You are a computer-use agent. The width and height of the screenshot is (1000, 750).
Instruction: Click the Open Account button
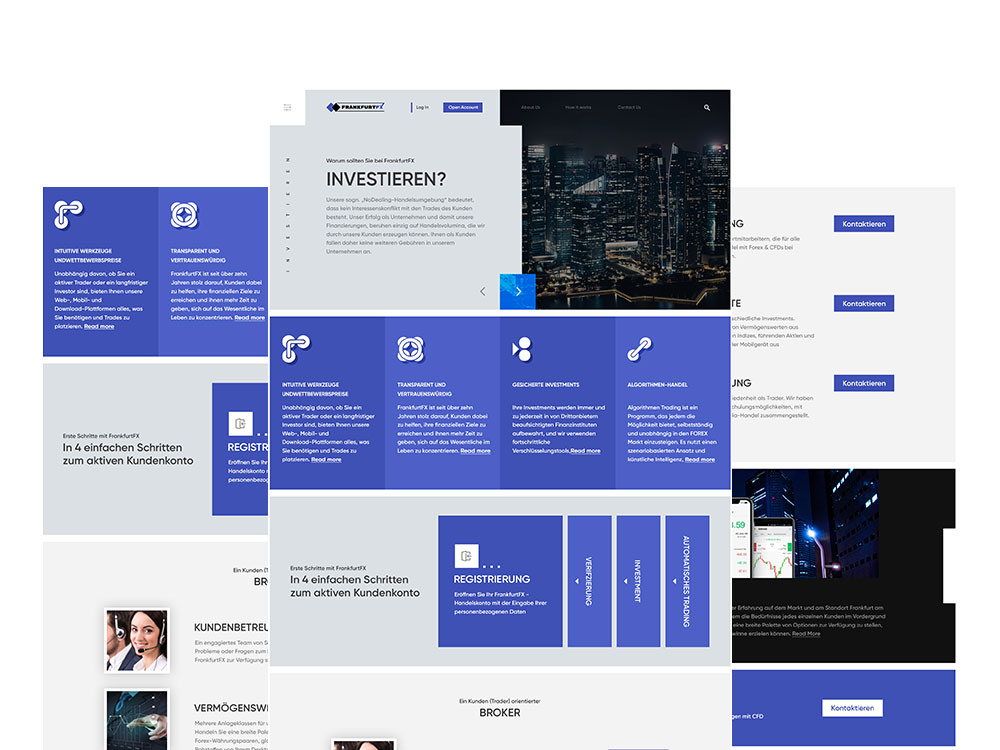(462, 107)
